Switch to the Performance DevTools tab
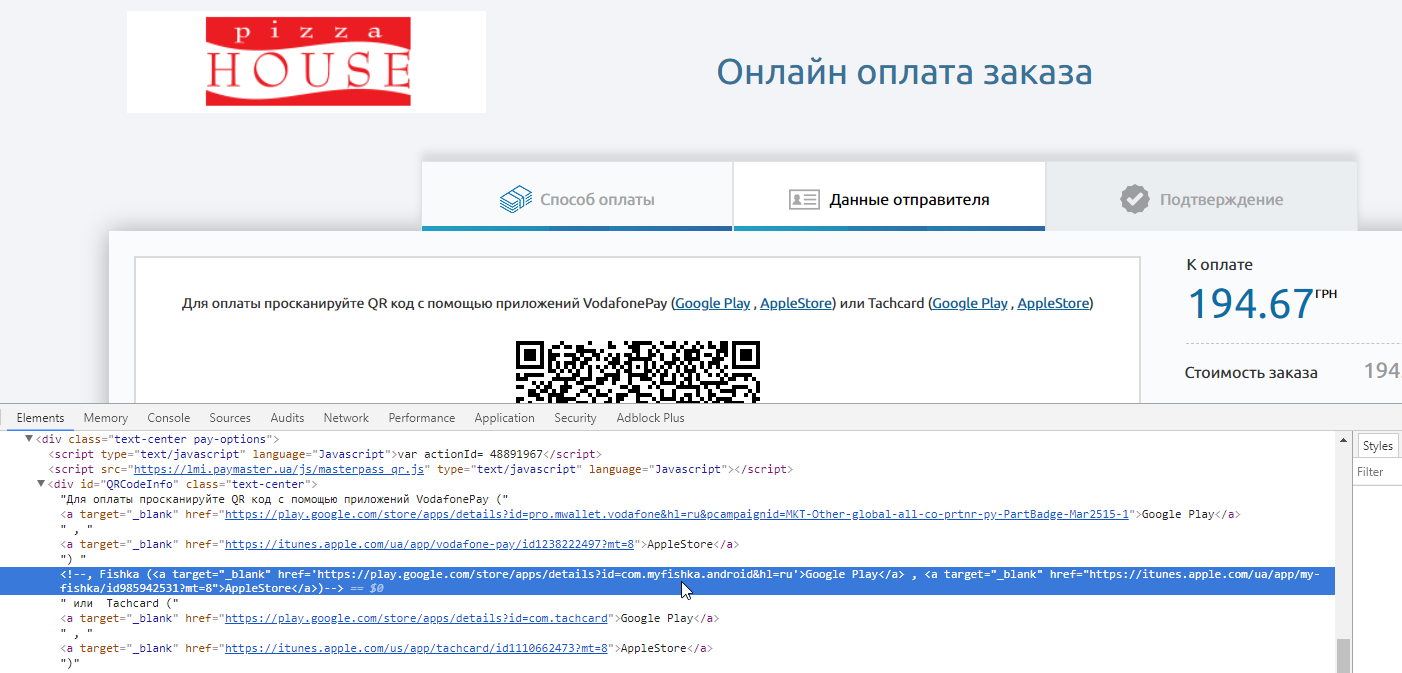 422,418
